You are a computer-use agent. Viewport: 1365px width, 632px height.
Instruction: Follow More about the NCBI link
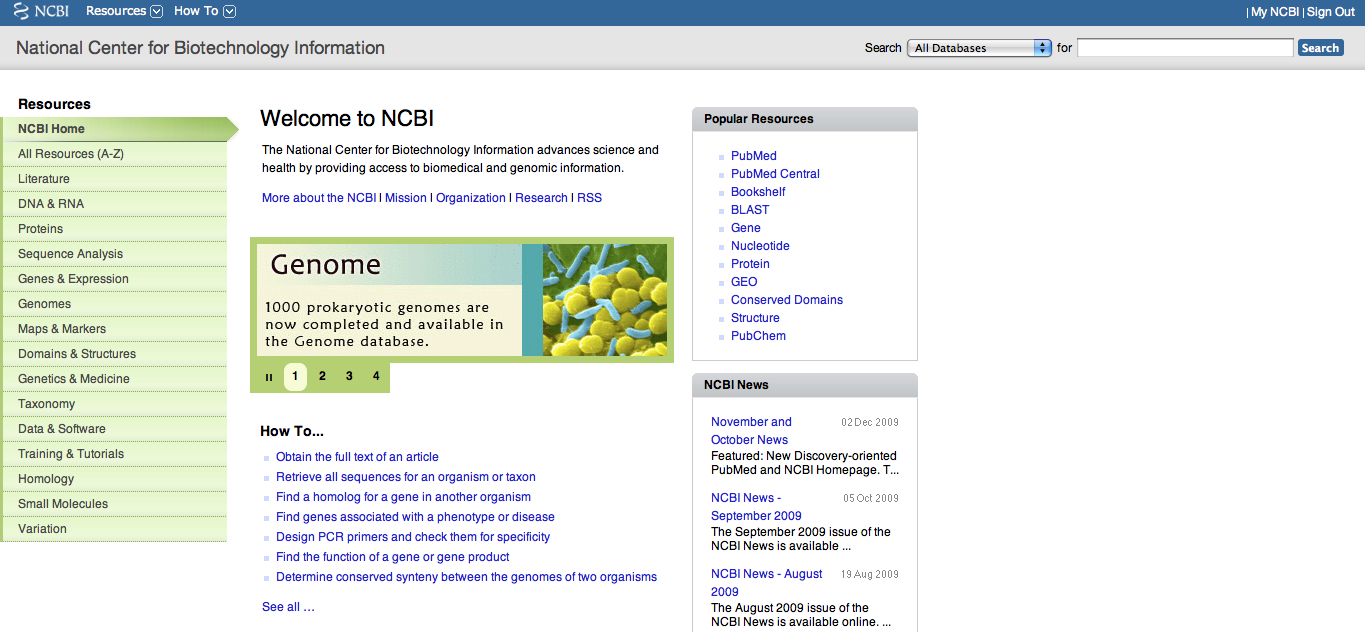(319, 198)
